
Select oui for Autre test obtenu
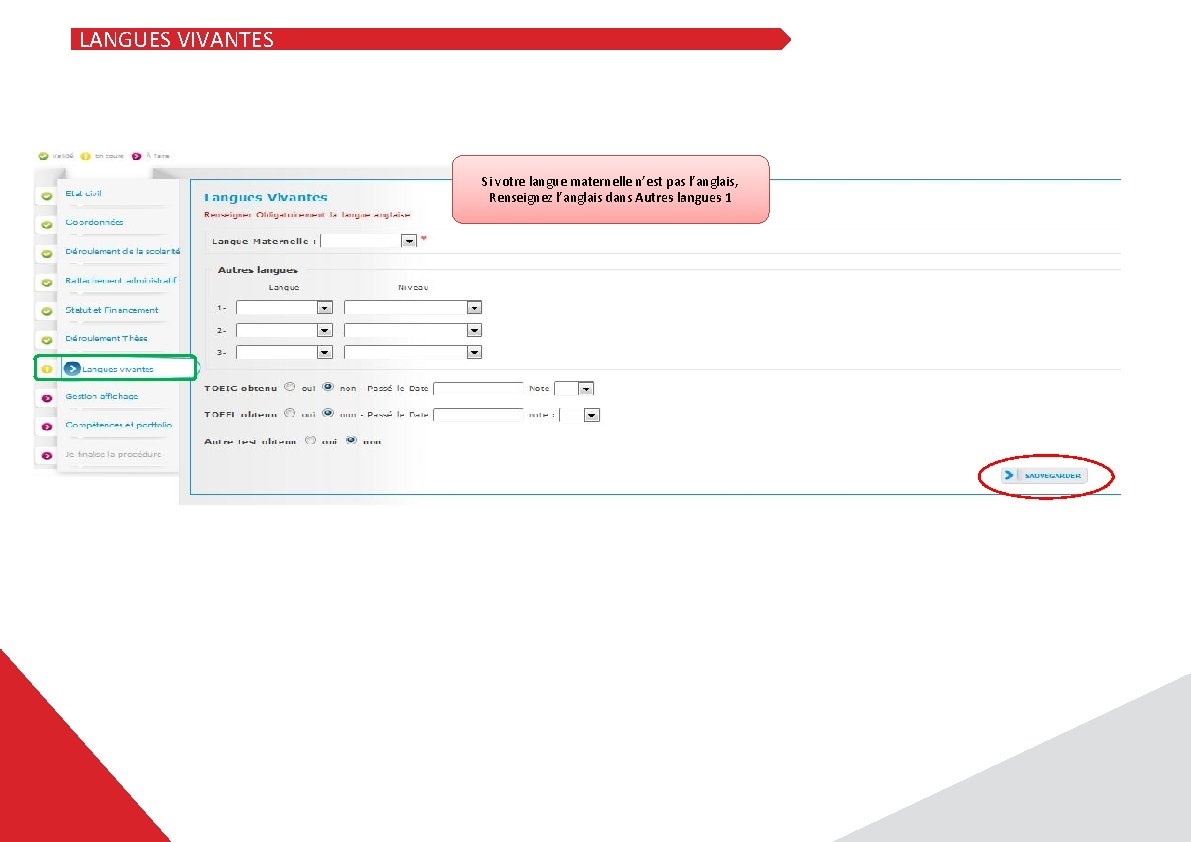click(311, 440)
